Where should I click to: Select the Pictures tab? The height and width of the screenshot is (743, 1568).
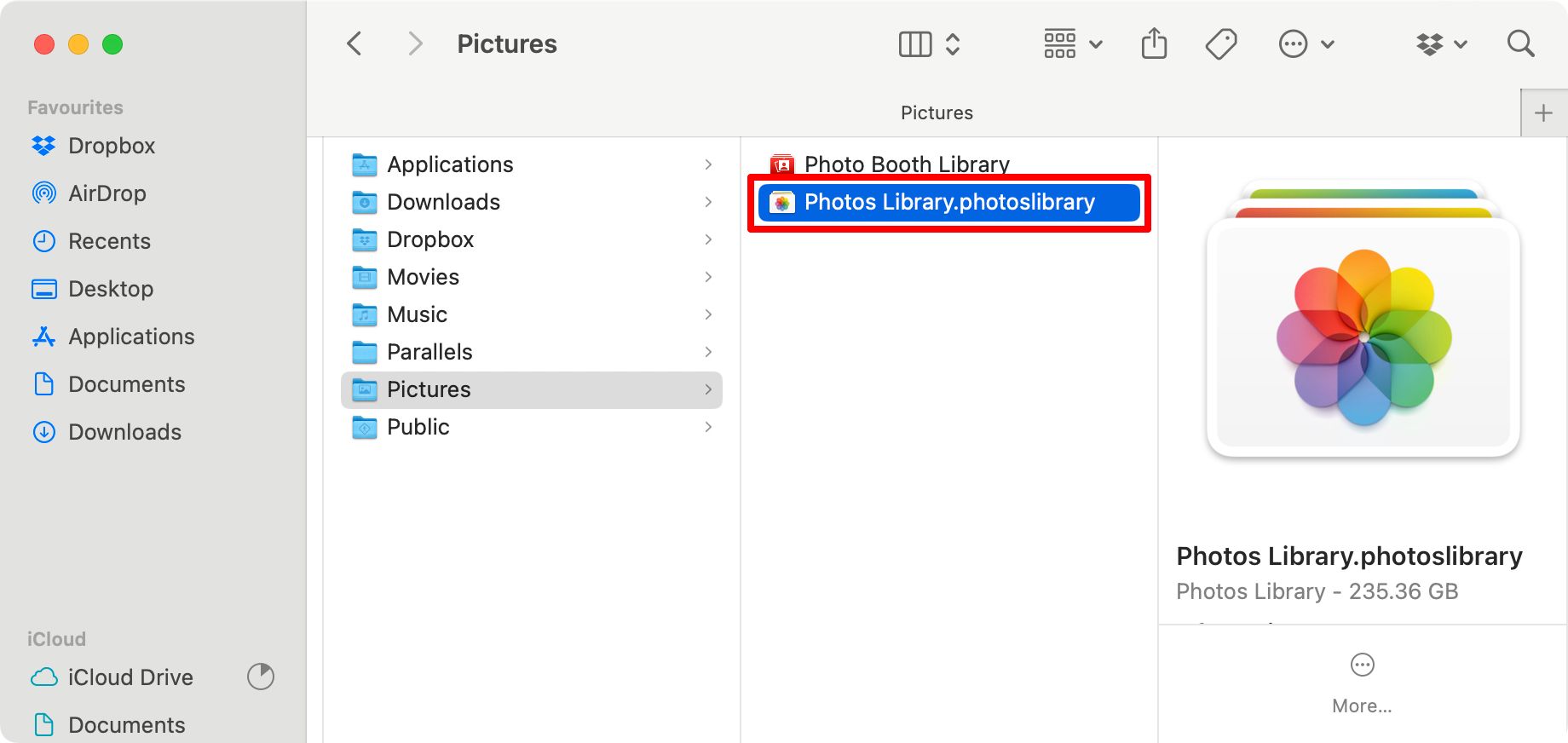(x=937, y=113)
